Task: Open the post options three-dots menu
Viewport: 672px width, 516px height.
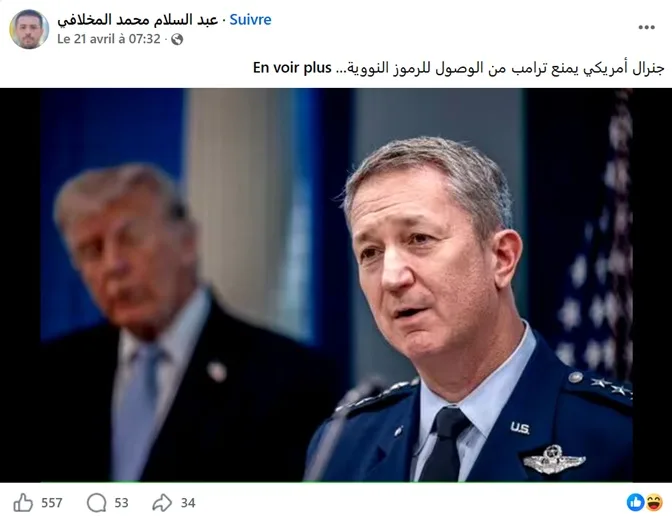Action: pos(646,27)
